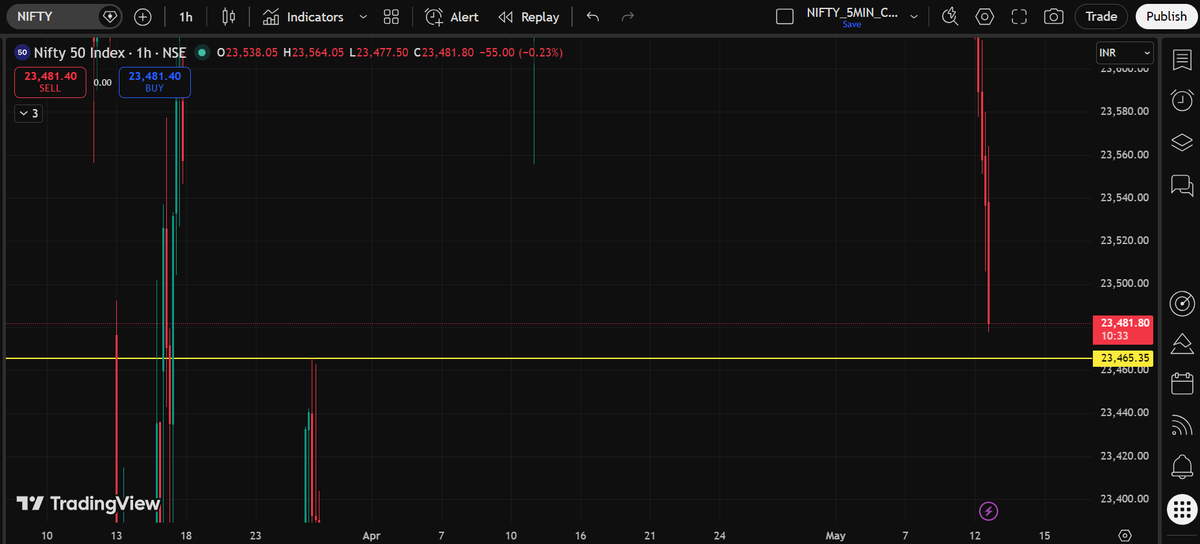Open the alerts clock panel icon
1200x544 pixels.
point(1181,100)
